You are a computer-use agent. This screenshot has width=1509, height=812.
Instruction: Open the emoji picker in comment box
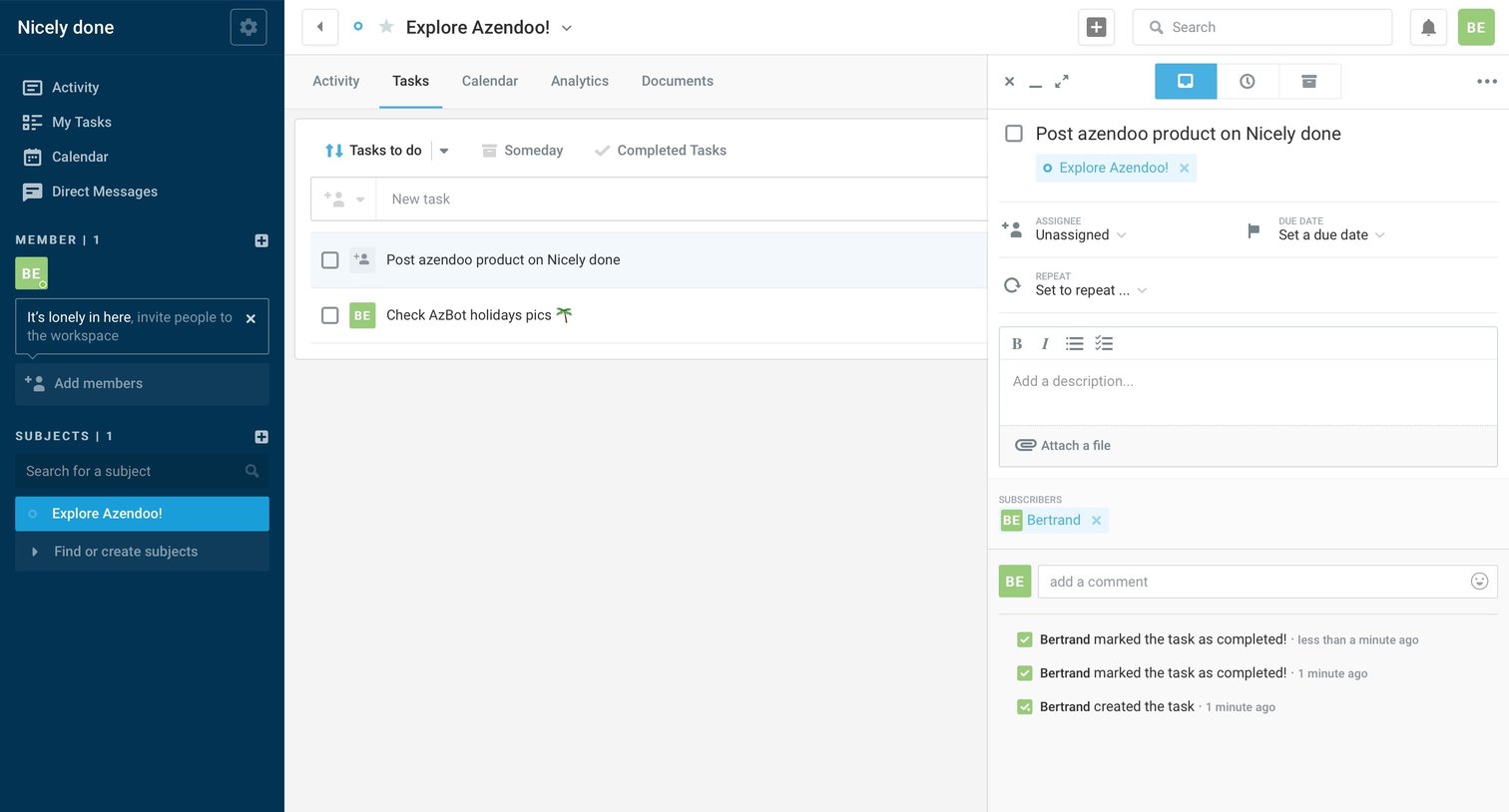(1479, 582)
